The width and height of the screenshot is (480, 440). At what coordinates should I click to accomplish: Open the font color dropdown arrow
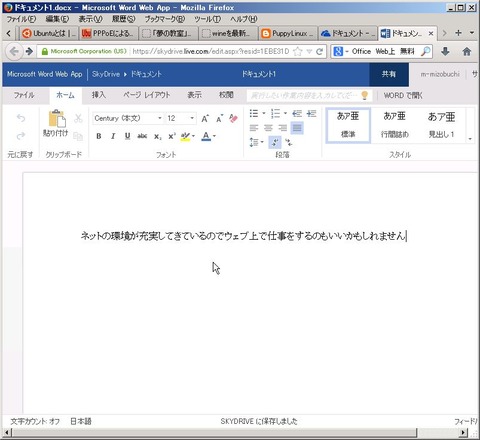[214, 136]
